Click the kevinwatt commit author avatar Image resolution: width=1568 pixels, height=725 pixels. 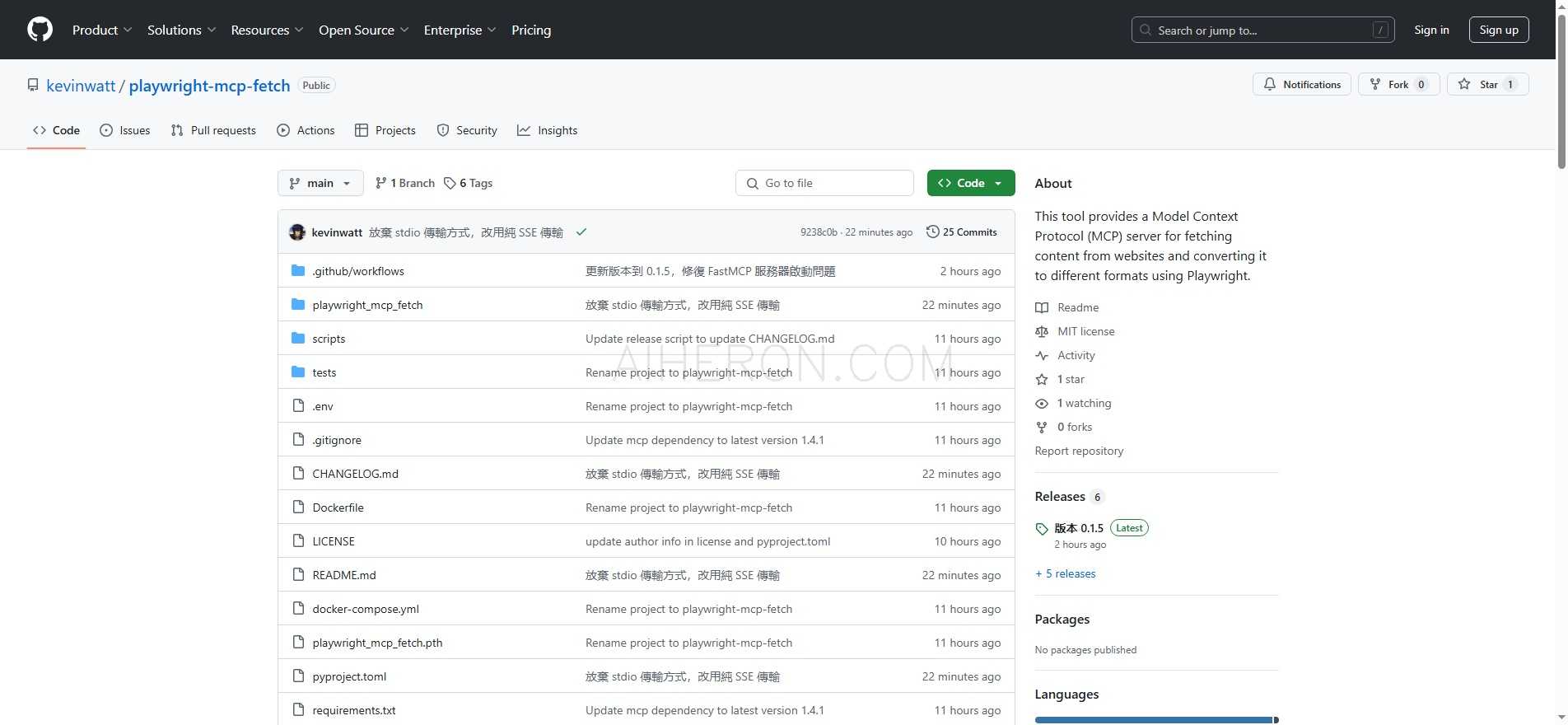coord(297,232)
